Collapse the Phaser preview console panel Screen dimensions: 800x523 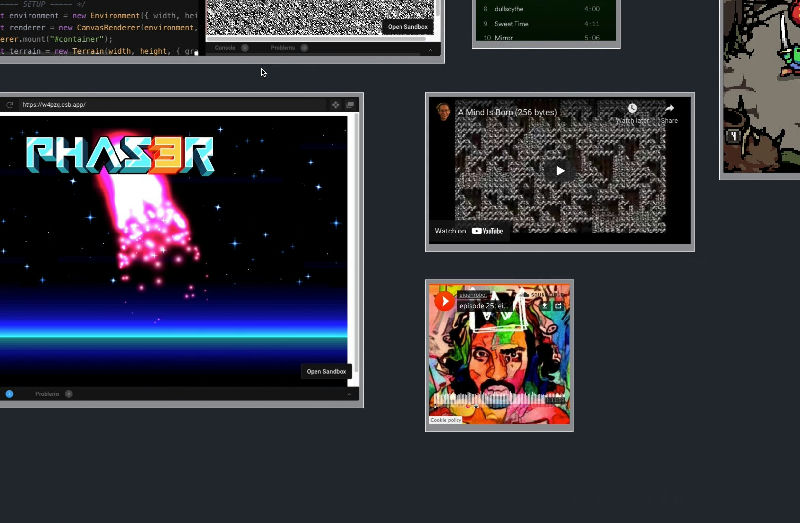tap(349, 394)
